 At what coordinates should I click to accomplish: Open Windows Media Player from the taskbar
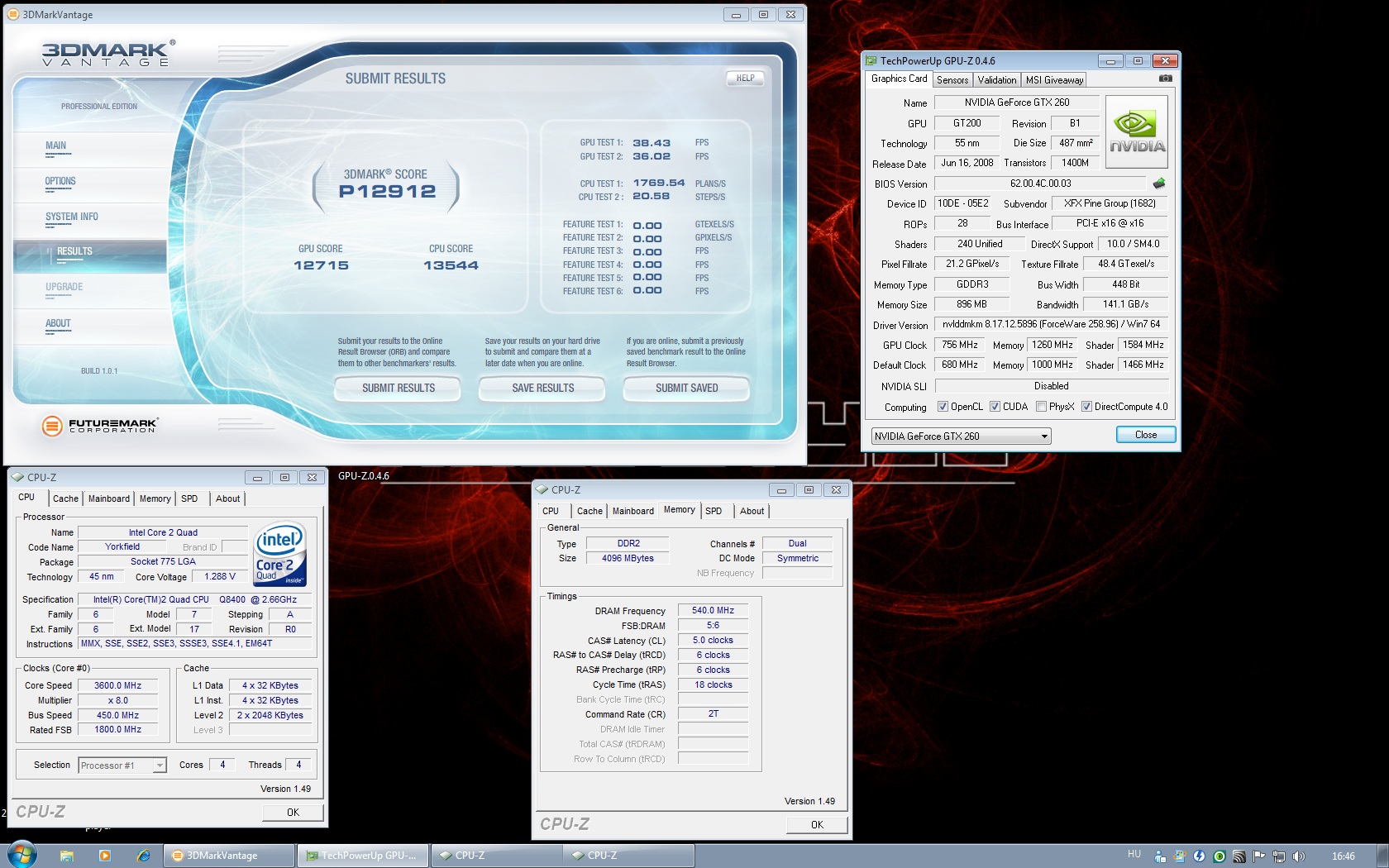point(105,856)
